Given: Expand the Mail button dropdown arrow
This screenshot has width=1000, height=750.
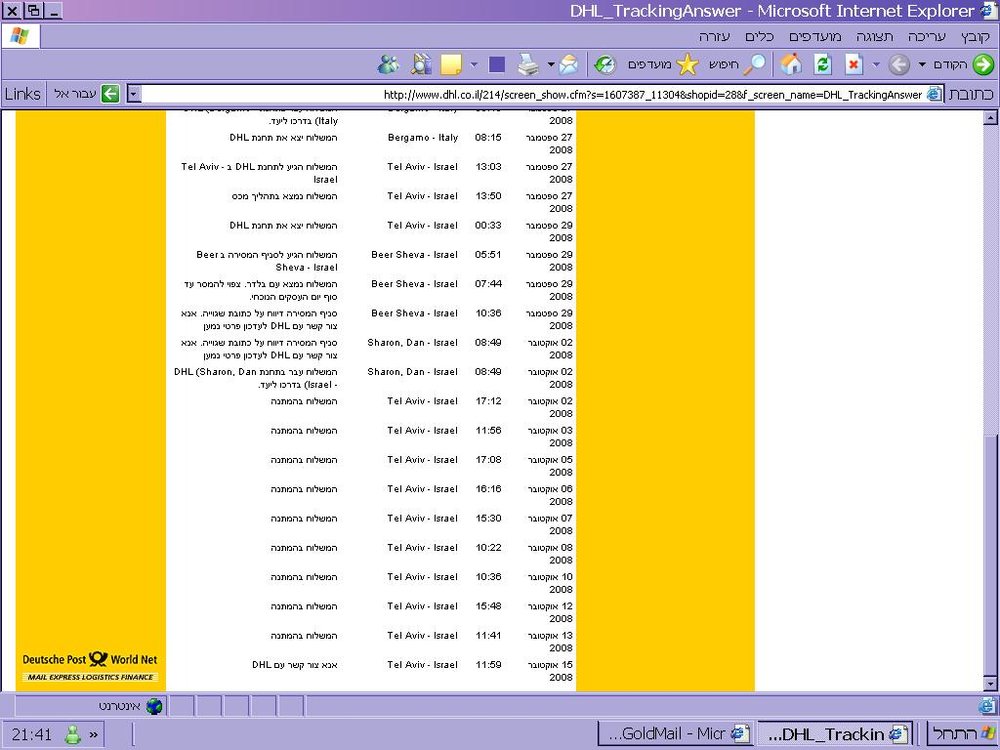Looking at the screenshot, I should pyautogui.click(x=550, y=64).
